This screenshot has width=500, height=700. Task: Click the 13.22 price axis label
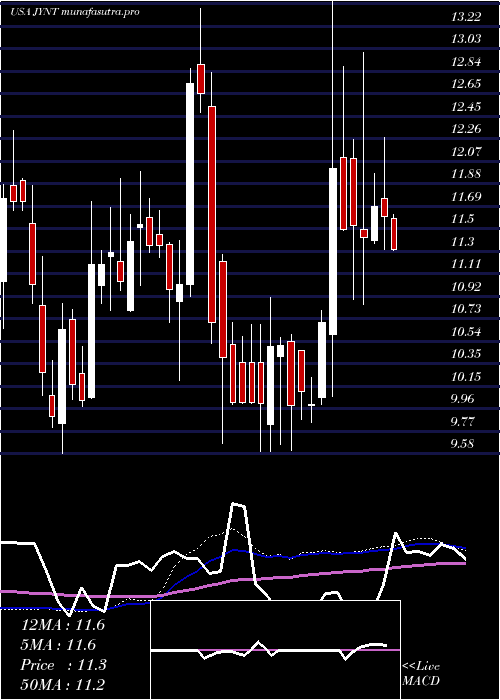466,17
